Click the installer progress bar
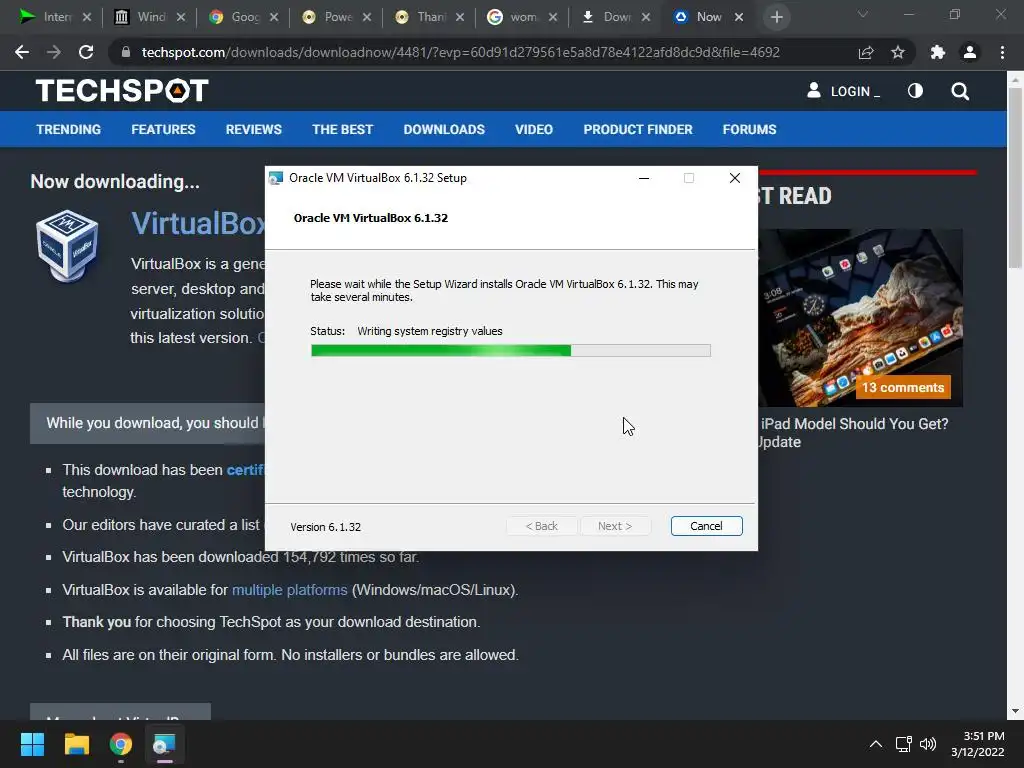Image resolution: width=1024 pixels, height=768 pixels. coord(511,351)
